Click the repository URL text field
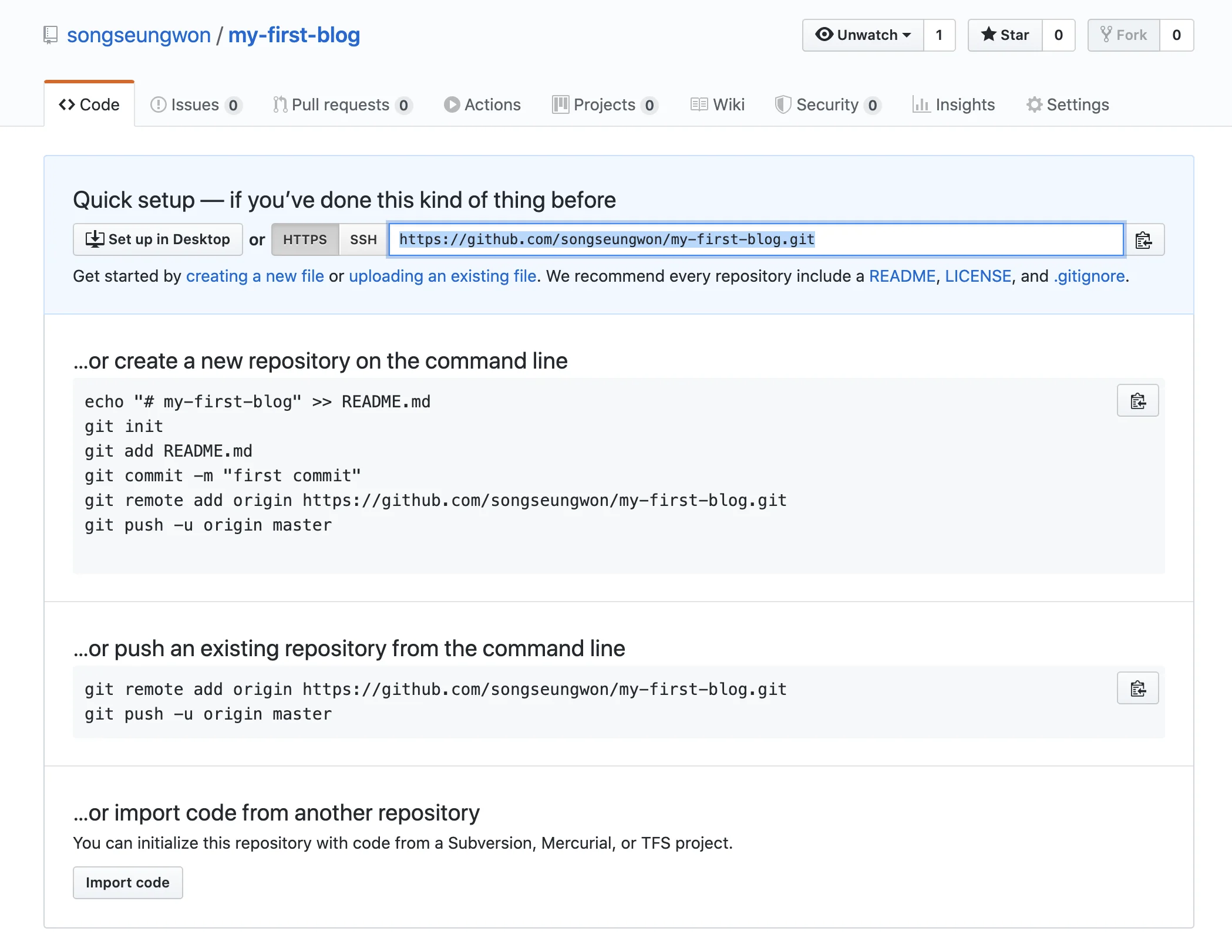This screenshot has height=952, width=1232. click(755, 239)
